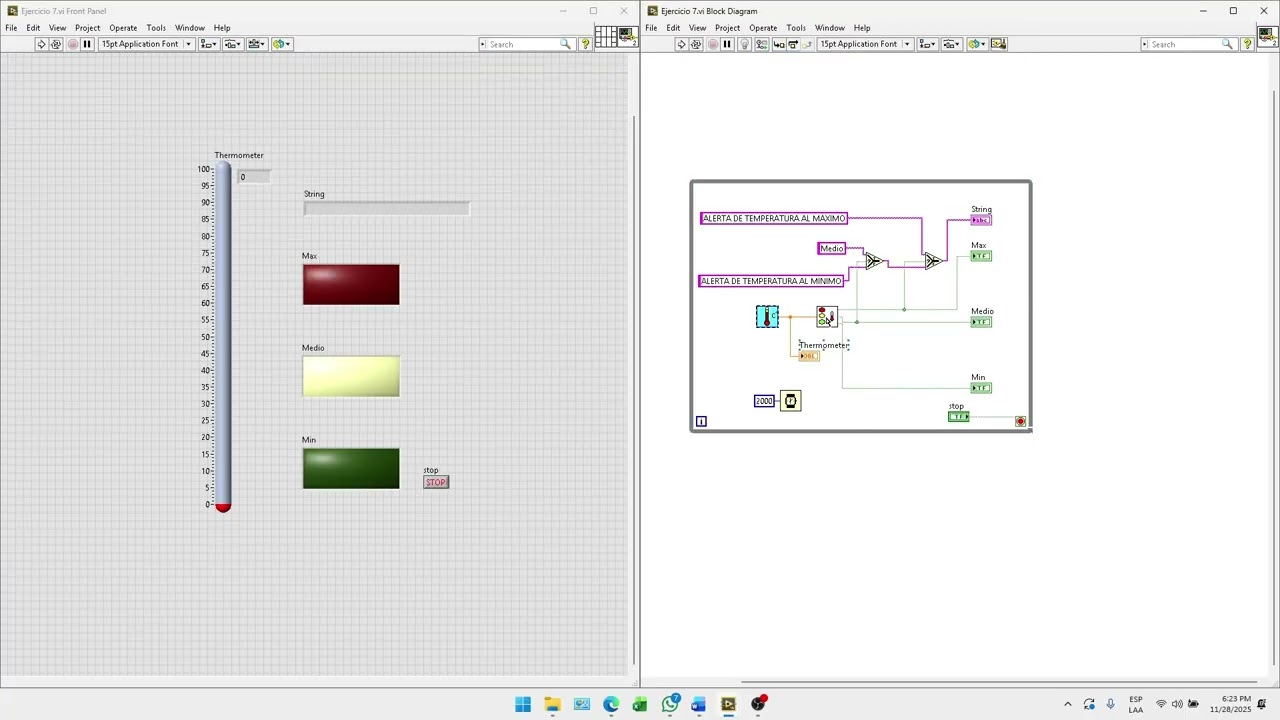Open WhatsApp from the taskbar
Screen dimensions: 1280x720
point(670,704)
